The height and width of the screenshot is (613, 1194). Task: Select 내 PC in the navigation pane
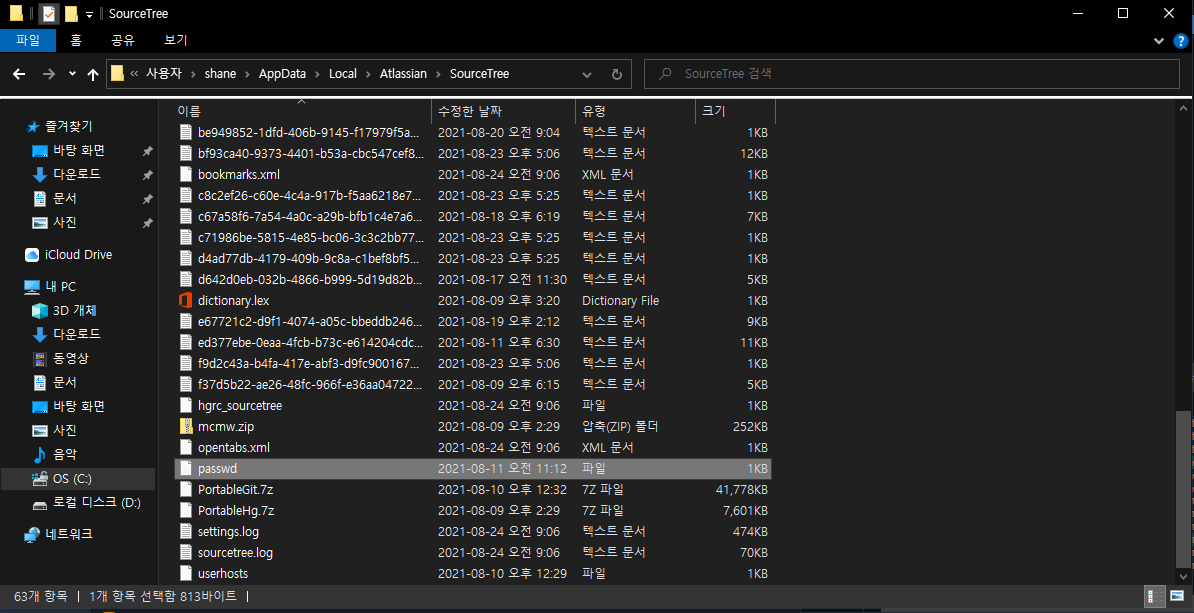60,286
